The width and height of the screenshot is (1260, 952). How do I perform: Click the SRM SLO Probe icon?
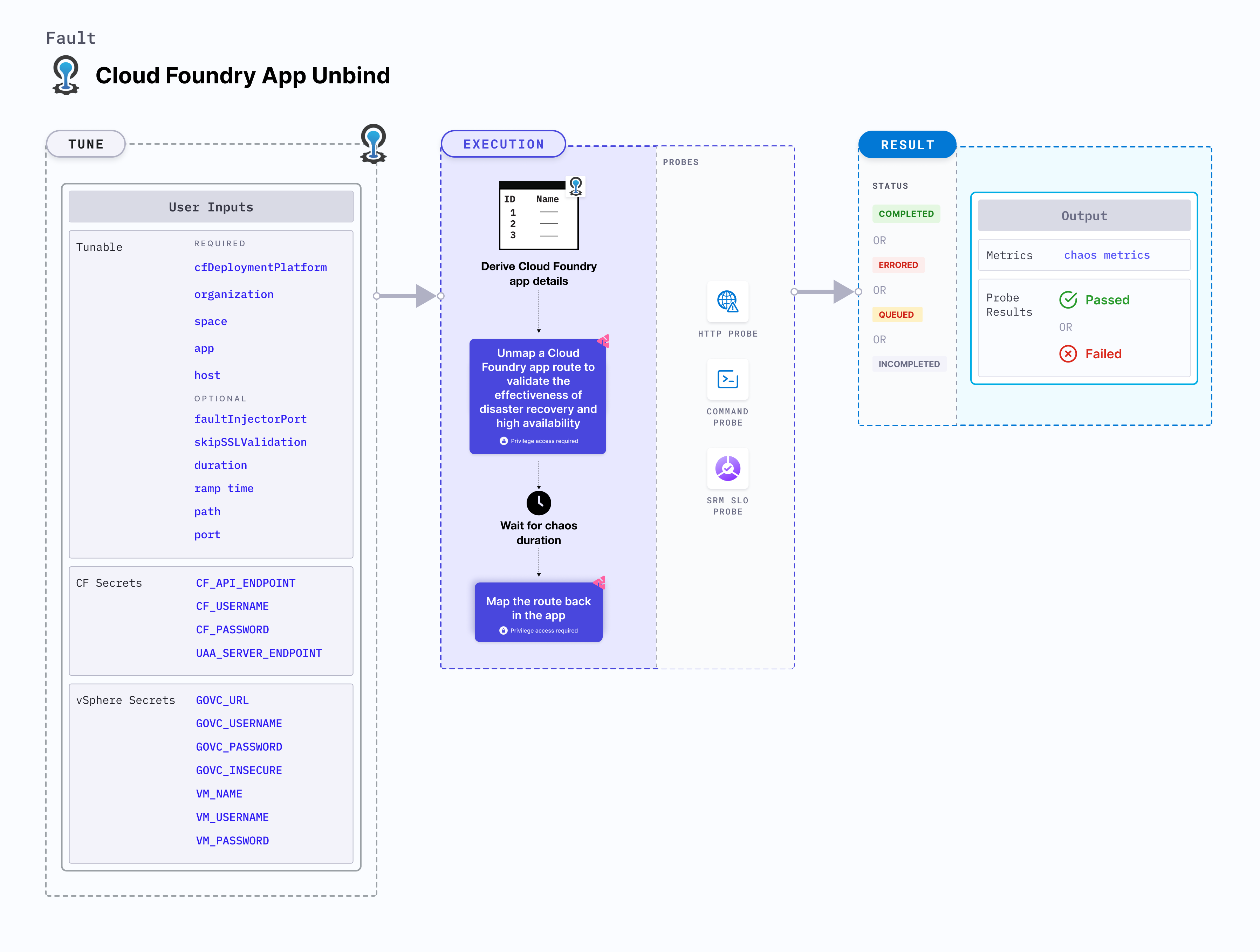point(727,468)
